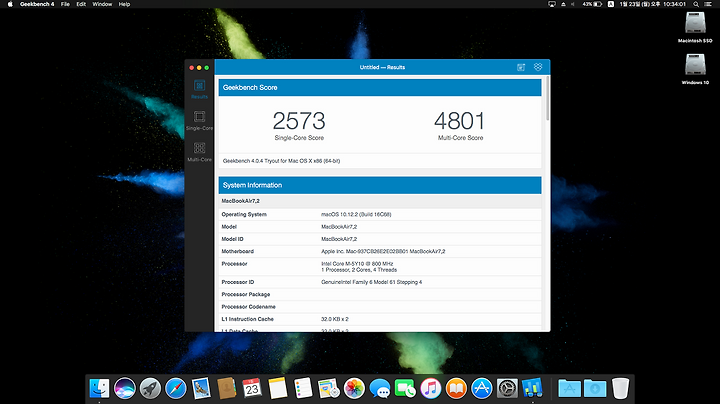Screen dimensions: 720x404
Task: Click the upload results icon in title bar
Action: pos(521,67)
